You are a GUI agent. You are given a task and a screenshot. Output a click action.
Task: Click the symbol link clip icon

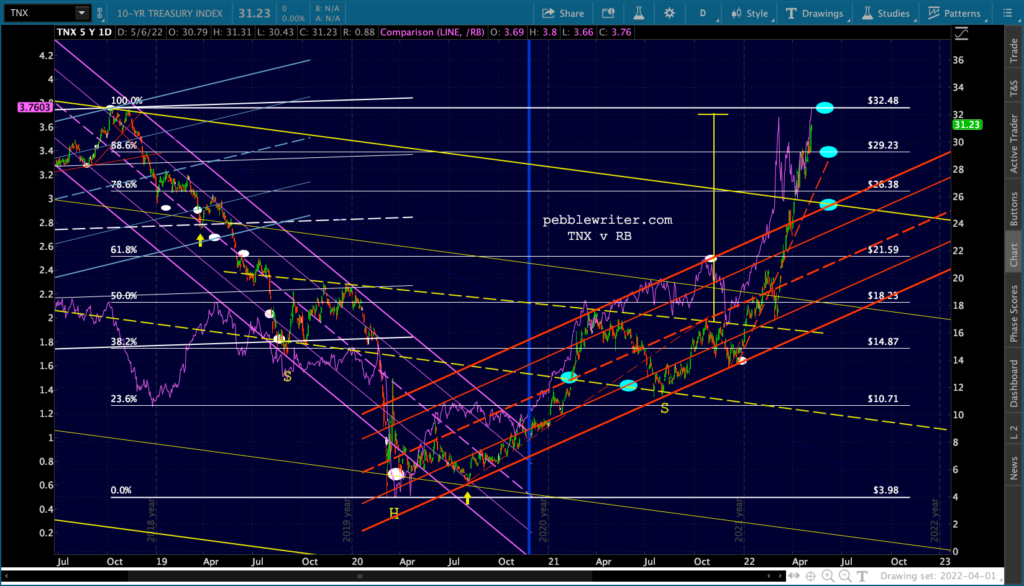[99, 12]
